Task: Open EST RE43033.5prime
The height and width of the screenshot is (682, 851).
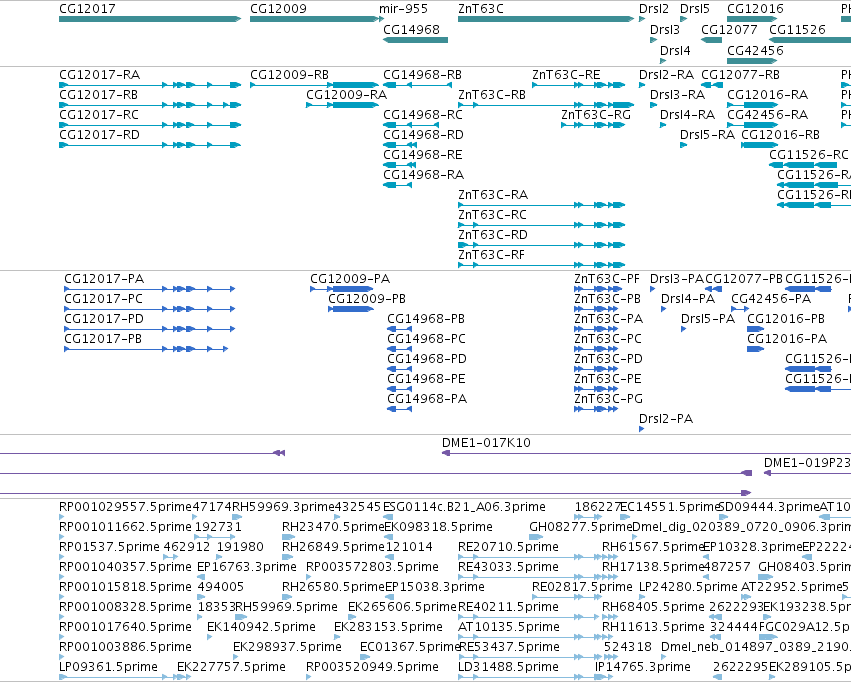Action: pos(508,566)
